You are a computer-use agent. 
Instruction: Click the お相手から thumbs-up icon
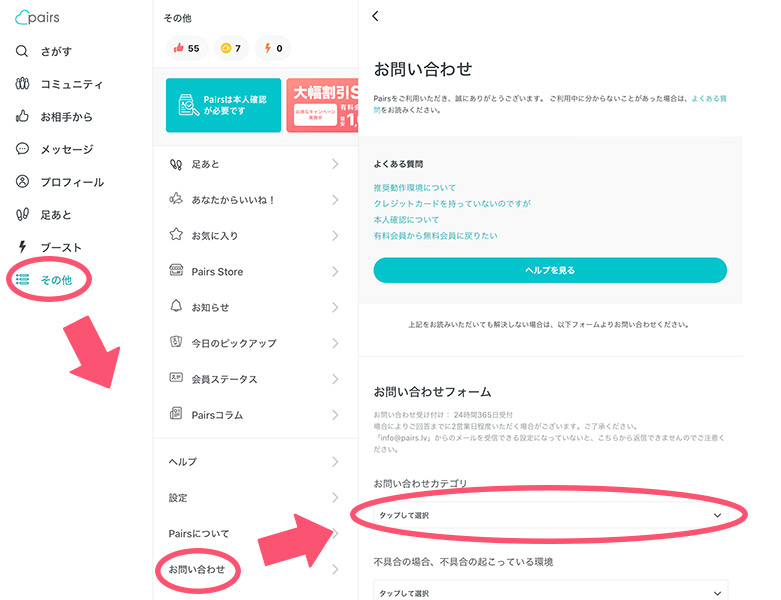[22, 117]
